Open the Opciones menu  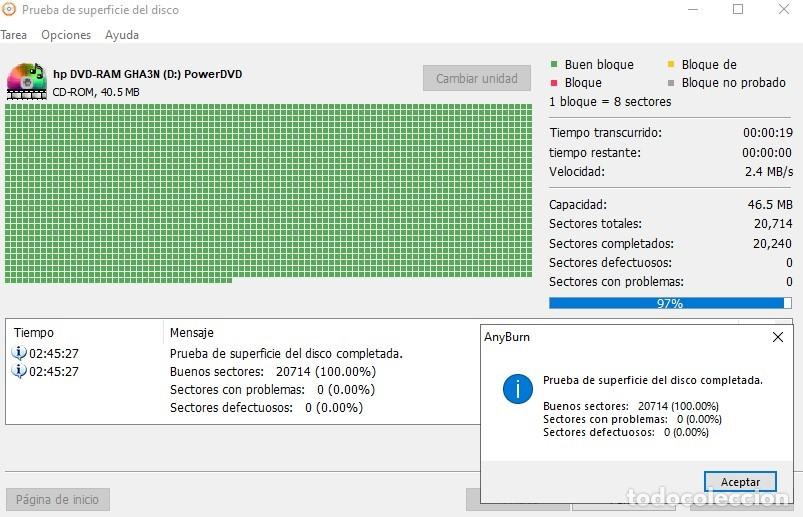pyautogui.click(x=66, y=35)
